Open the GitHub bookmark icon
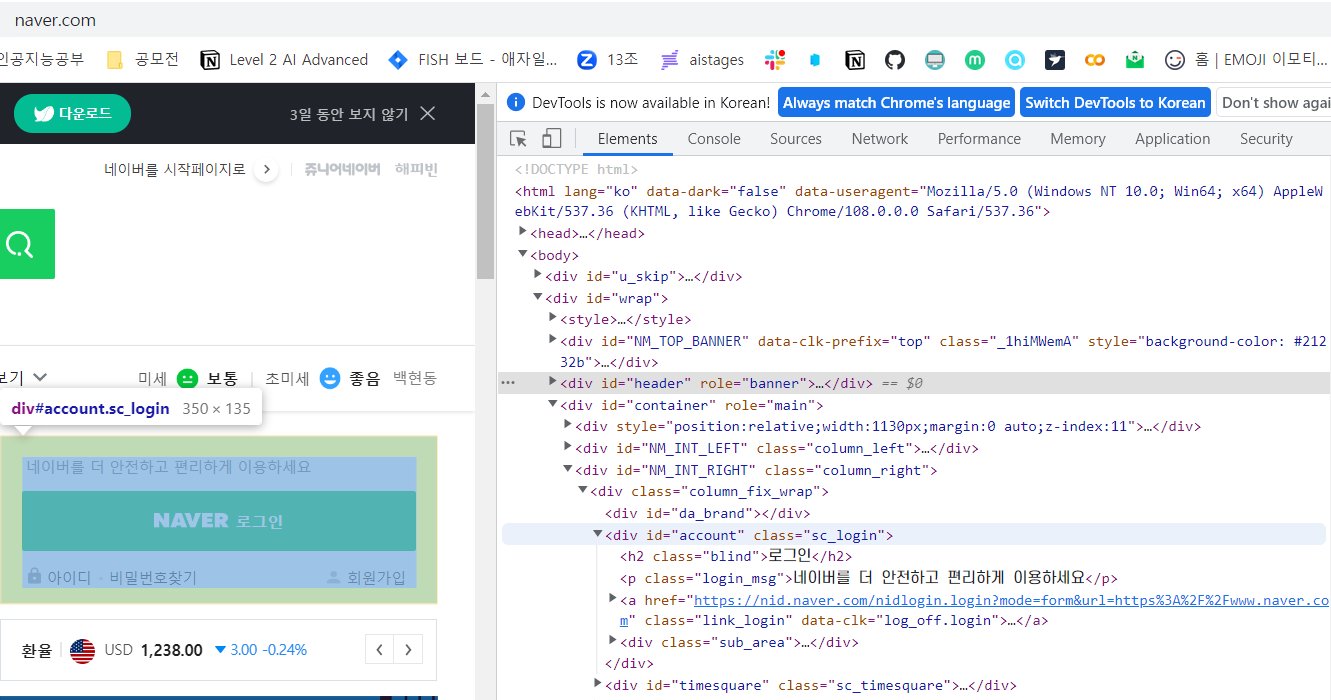 click(x=895, y=60)
